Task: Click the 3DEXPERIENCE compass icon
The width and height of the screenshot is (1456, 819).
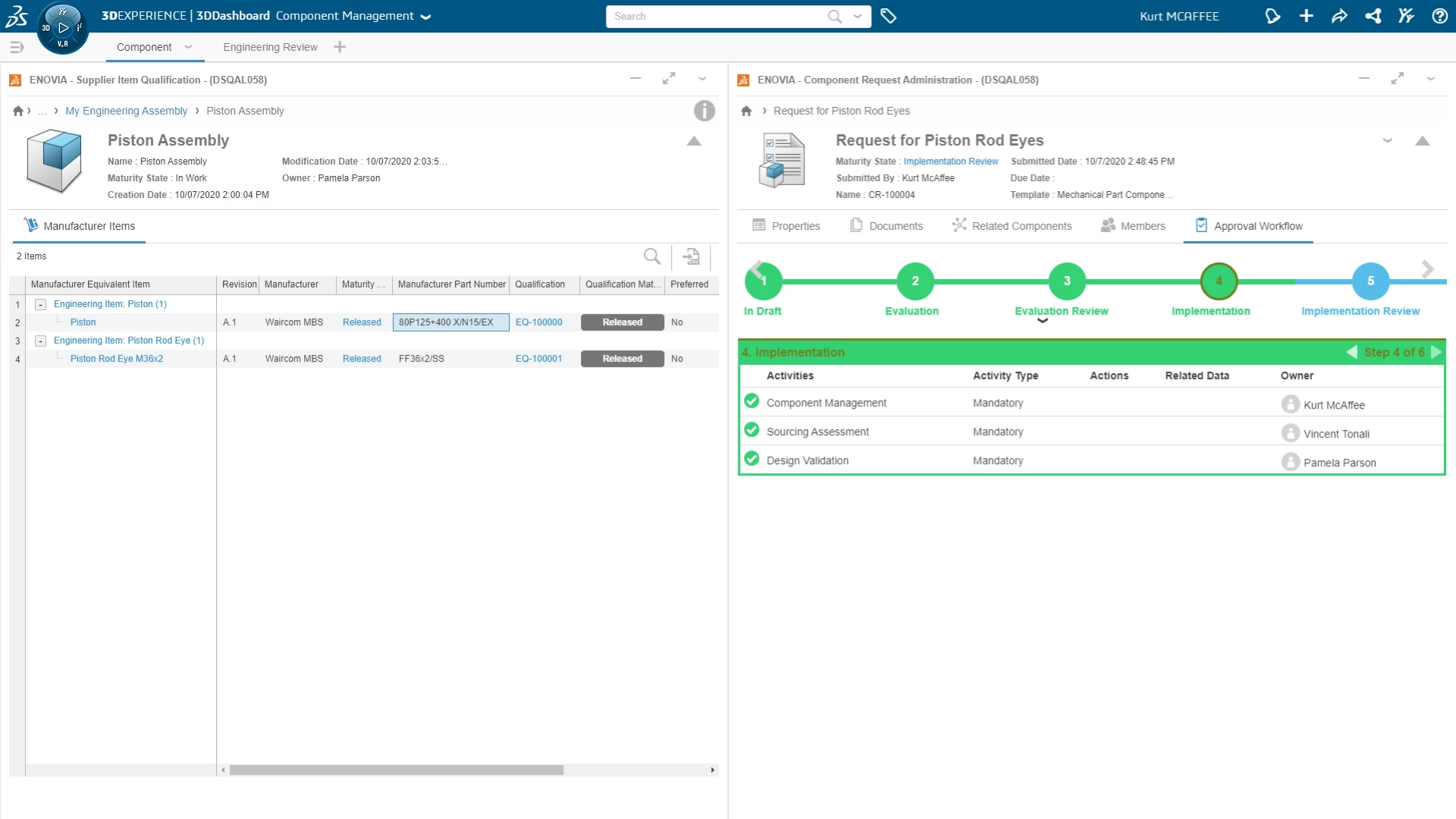Action: click(62, 29)
